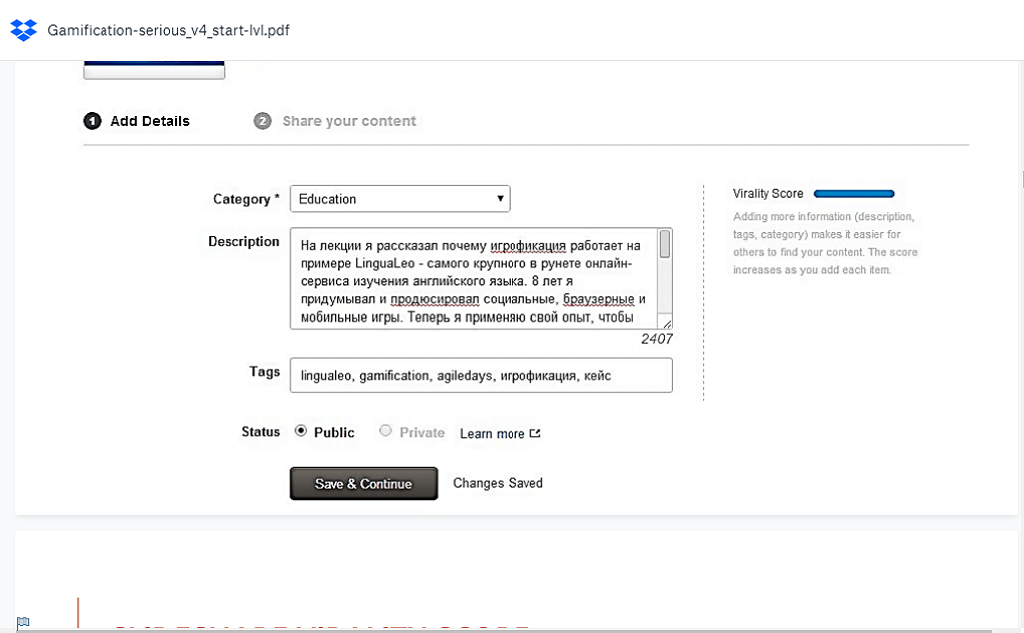The image size is (1024, 633).
Task: Click the step 1 number badge
Action: (93, 121)
